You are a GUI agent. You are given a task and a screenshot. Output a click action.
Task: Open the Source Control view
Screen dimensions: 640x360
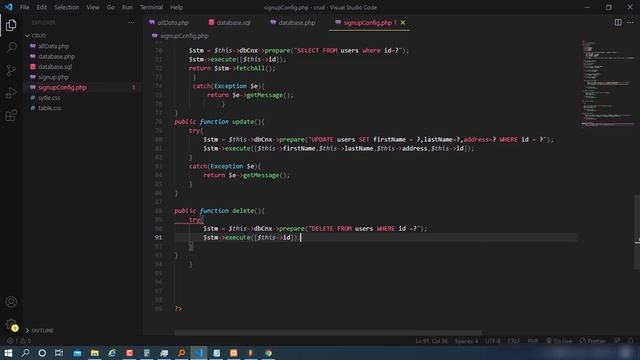[11, 70]
